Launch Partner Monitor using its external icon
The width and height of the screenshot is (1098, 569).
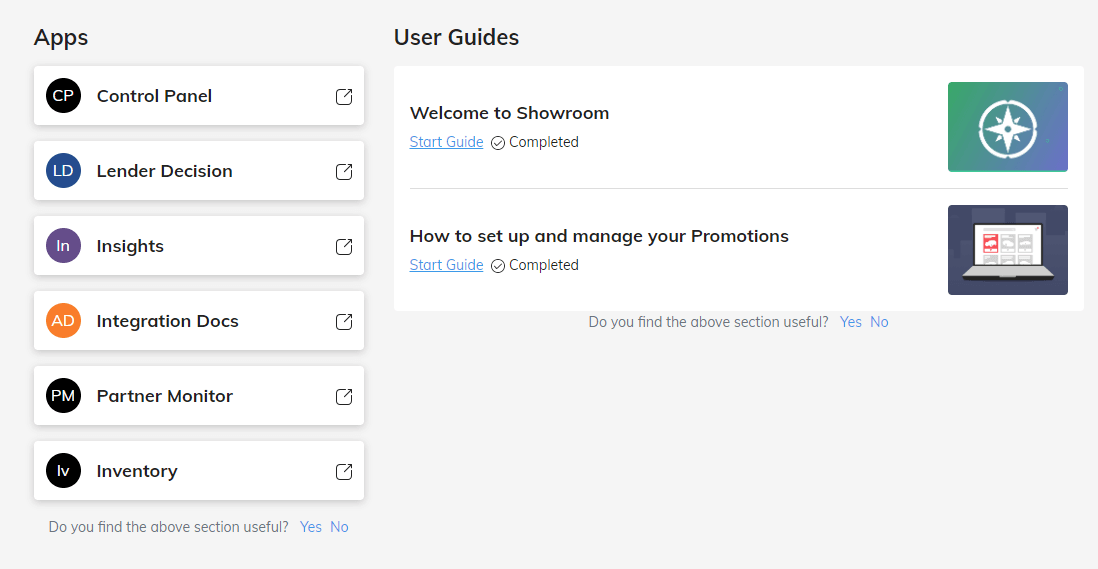pyautogui.click(x=344, y=396)
